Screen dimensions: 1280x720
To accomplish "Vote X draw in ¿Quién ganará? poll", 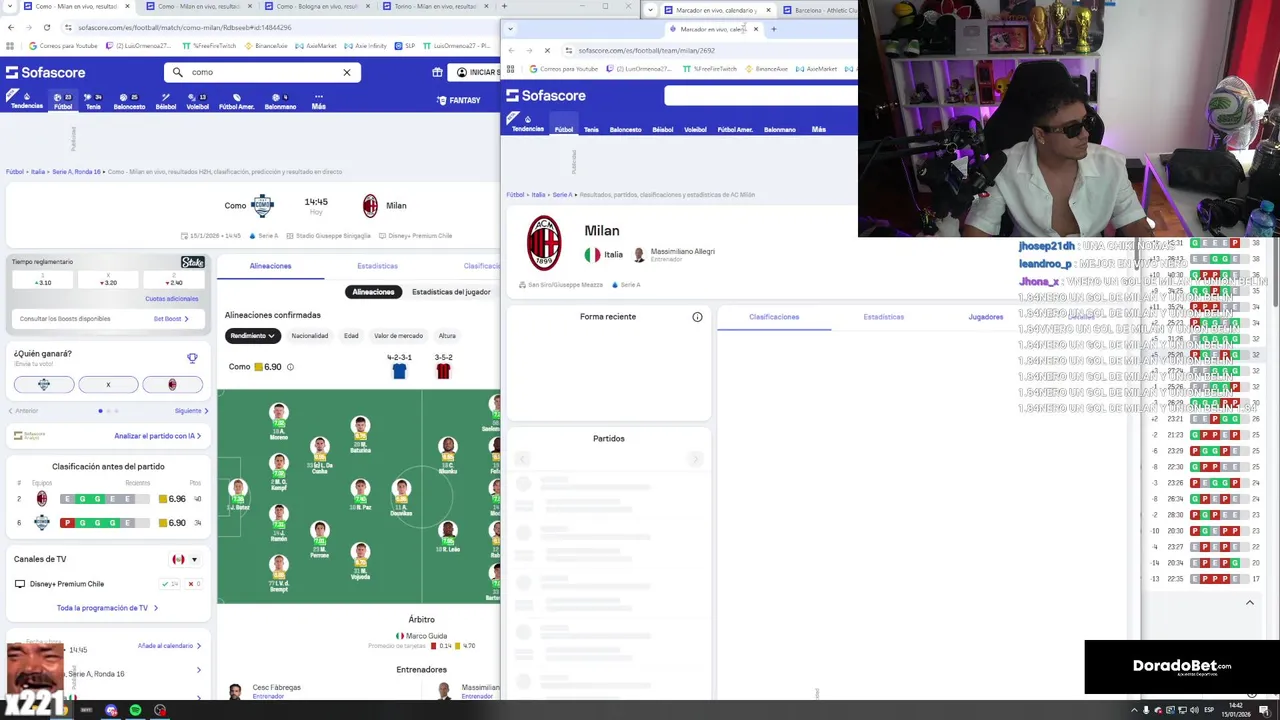I will click(x=108, y=384).
